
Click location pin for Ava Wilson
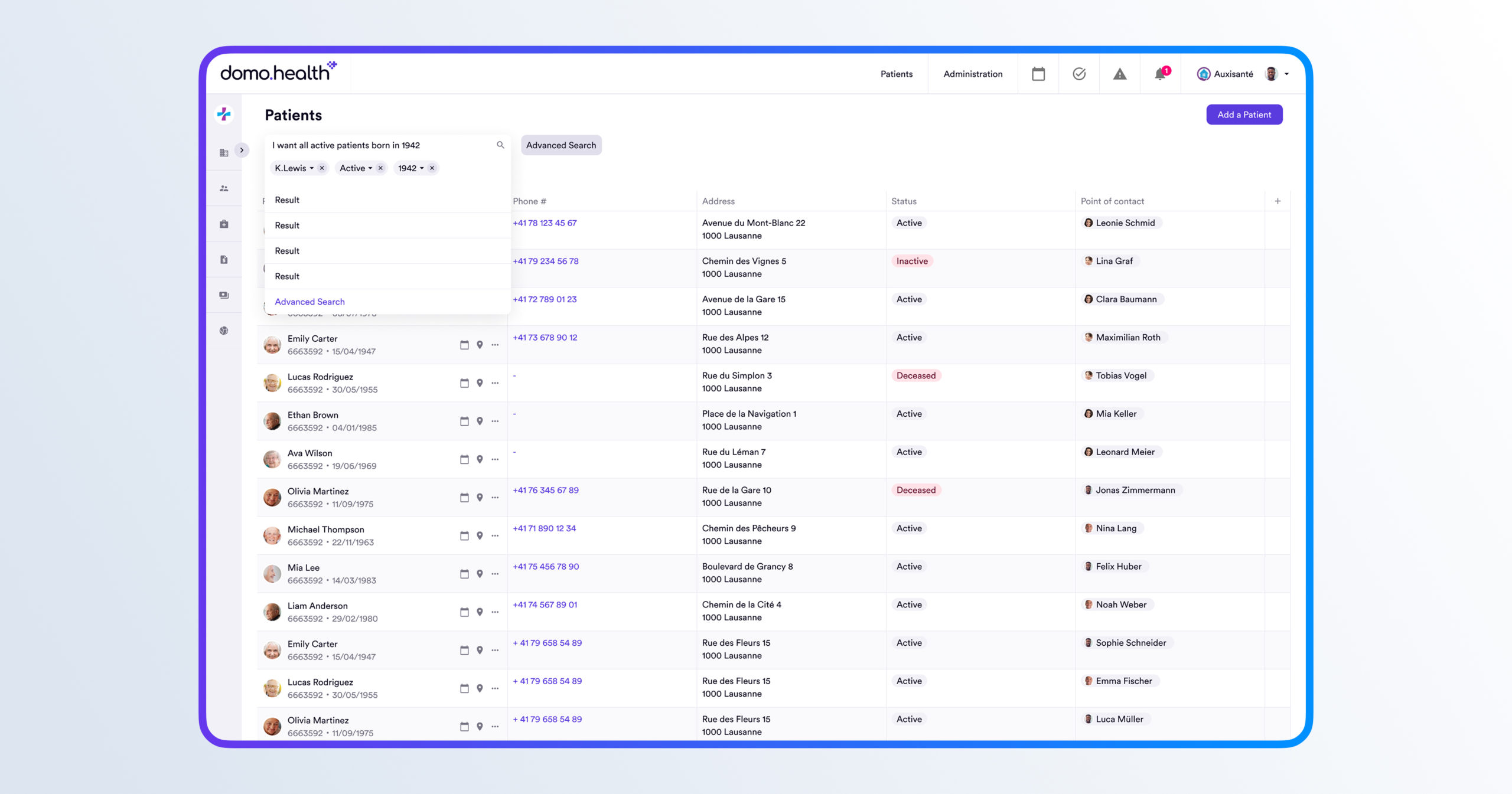[x=480, y=459]
